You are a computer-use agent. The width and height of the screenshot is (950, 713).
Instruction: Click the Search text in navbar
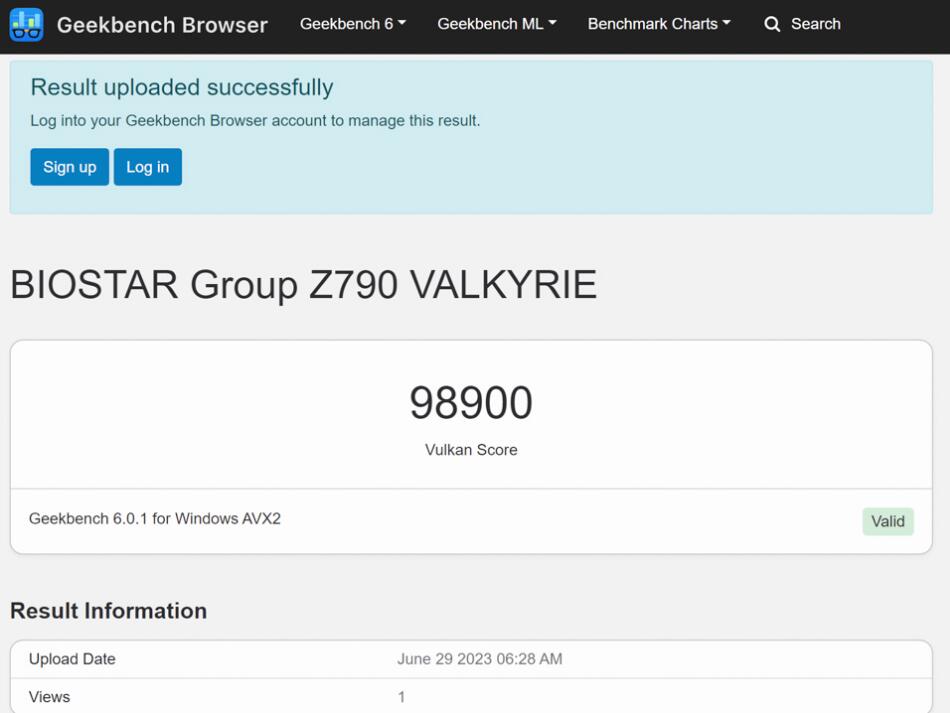[815, 24]
